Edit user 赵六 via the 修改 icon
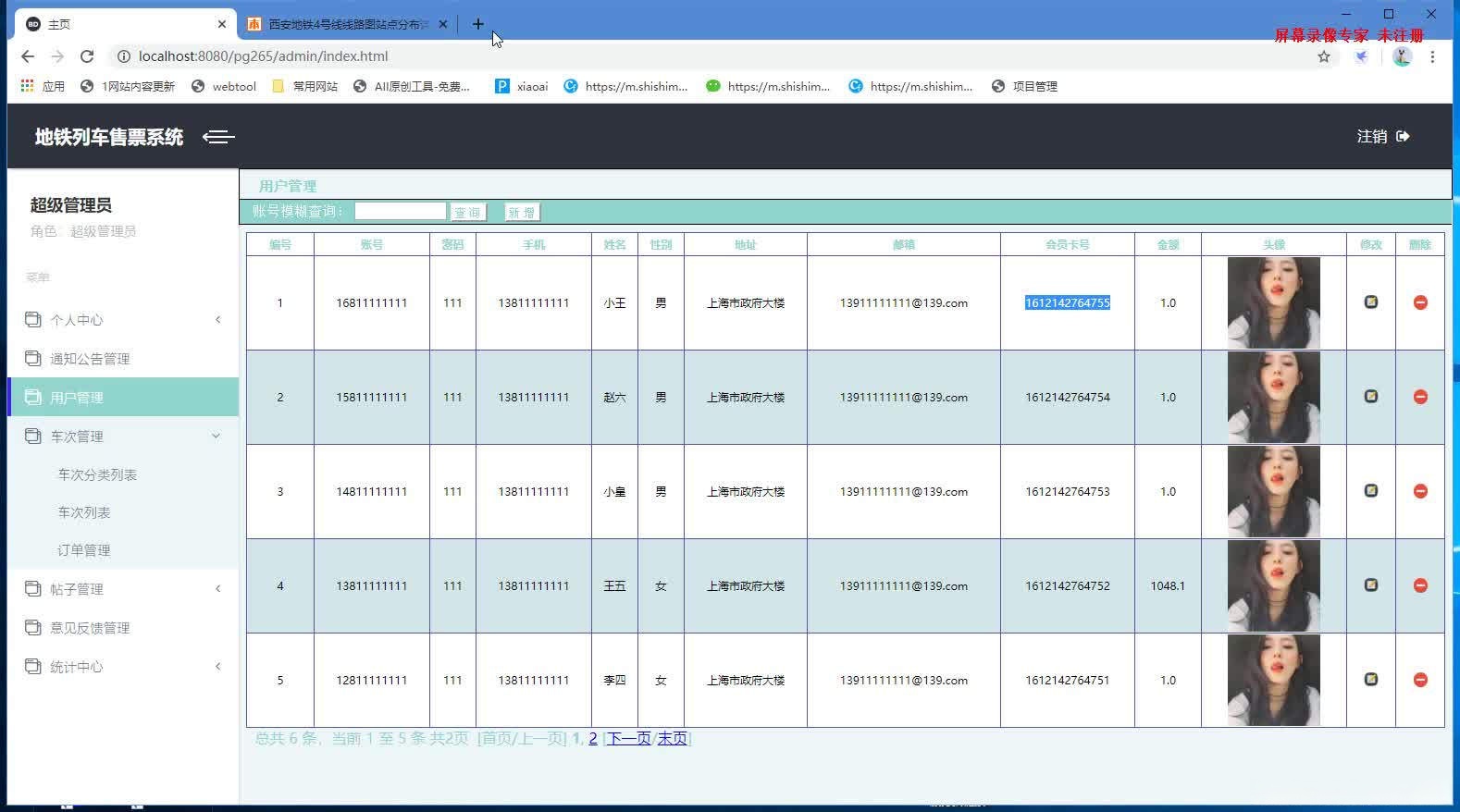The image size is (1460, 812). click(1371, 397)
